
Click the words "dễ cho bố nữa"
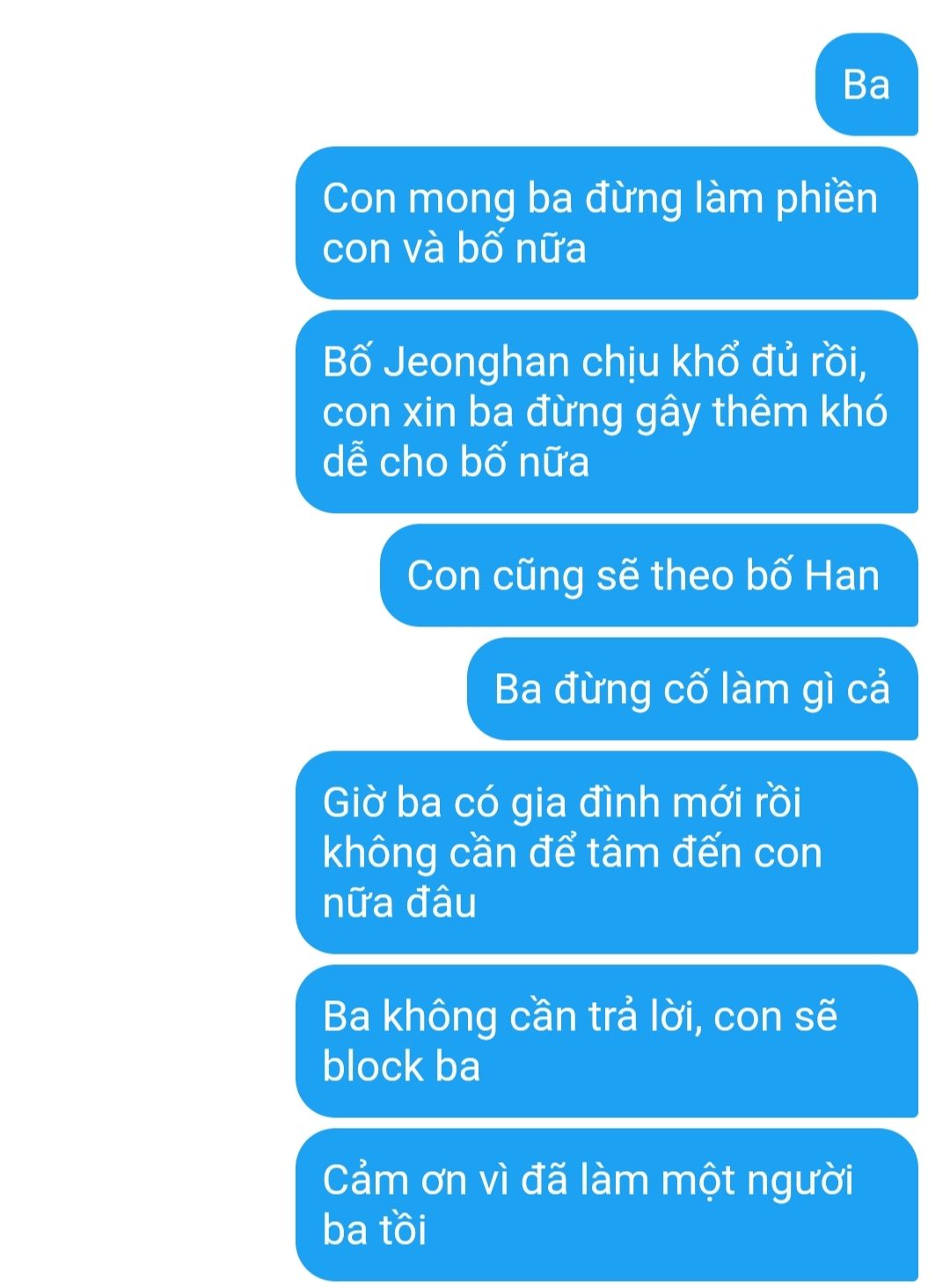pos(456,463)
